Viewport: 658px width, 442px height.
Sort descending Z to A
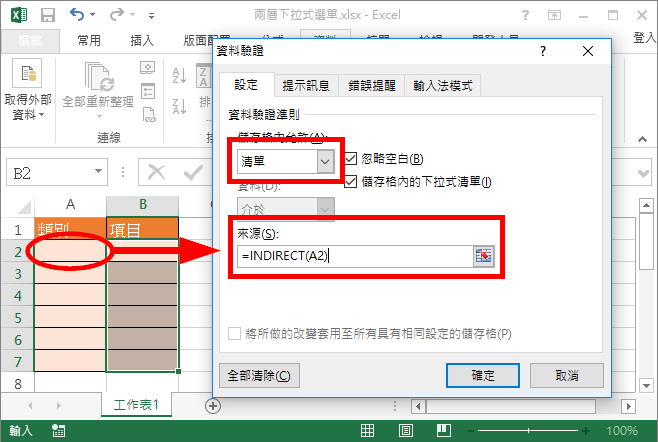[x=180, y=106]
